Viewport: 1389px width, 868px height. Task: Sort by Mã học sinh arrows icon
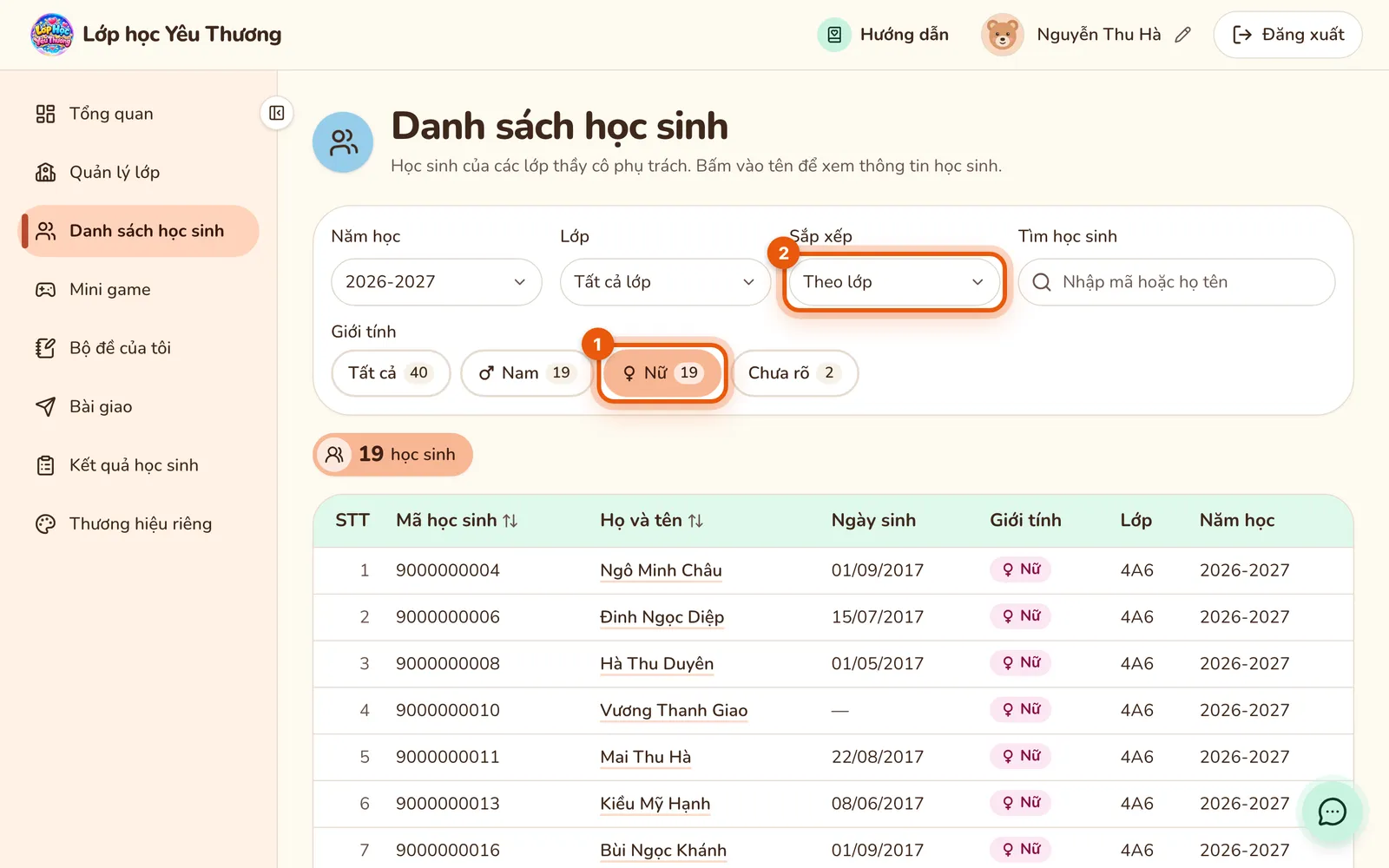coord(510,521)
